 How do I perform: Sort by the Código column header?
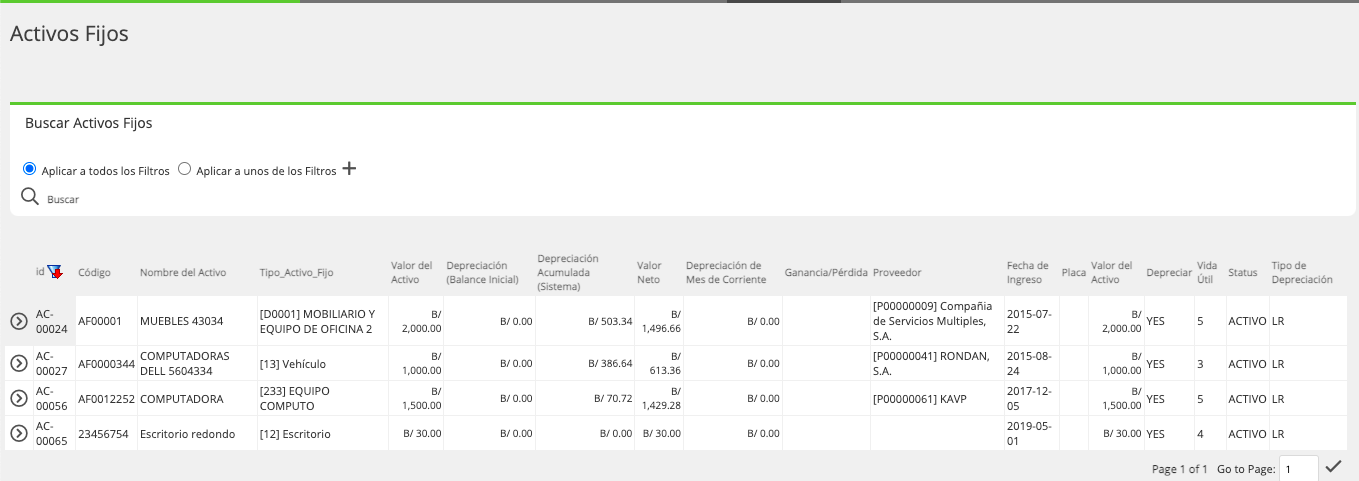[x=94, y=272]
